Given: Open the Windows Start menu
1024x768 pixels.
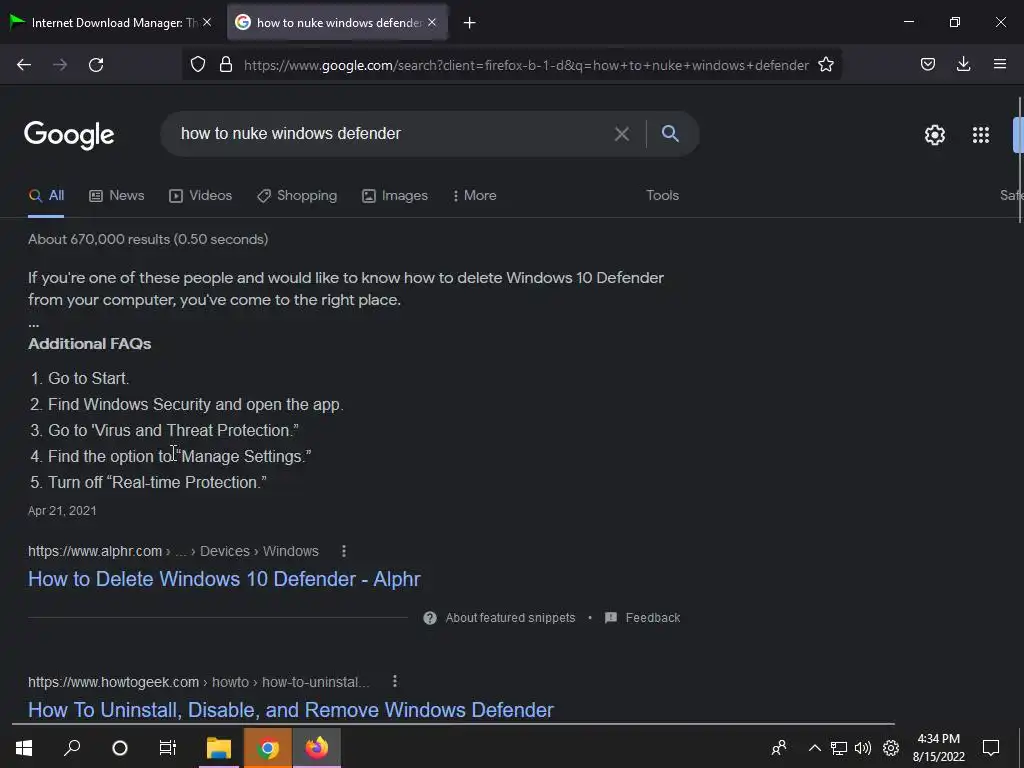Looking at the screenshot, I should click(x=24, y=748).
